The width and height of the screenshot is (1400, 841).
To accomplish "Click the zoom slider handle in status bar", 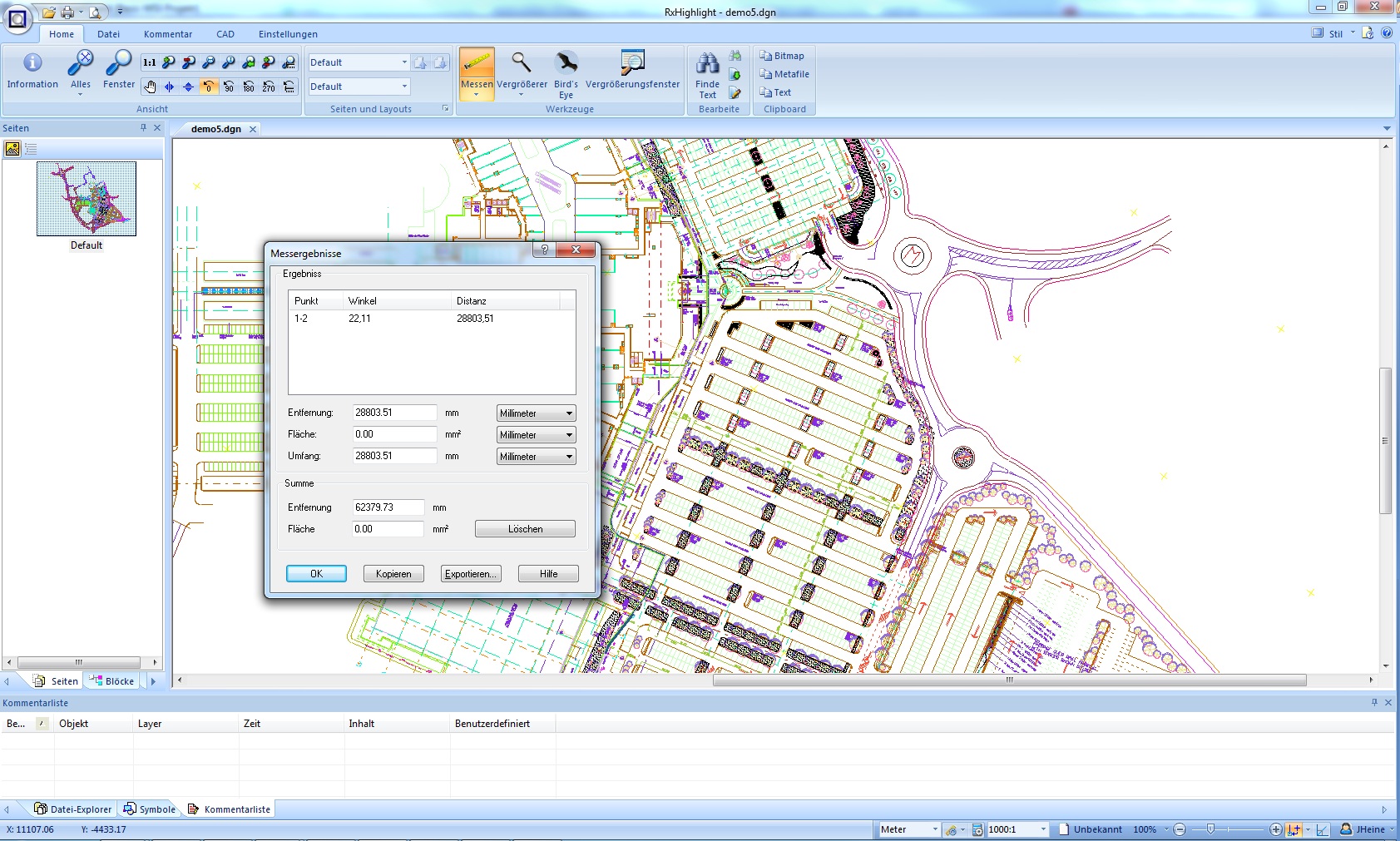I will (1210, 829).
